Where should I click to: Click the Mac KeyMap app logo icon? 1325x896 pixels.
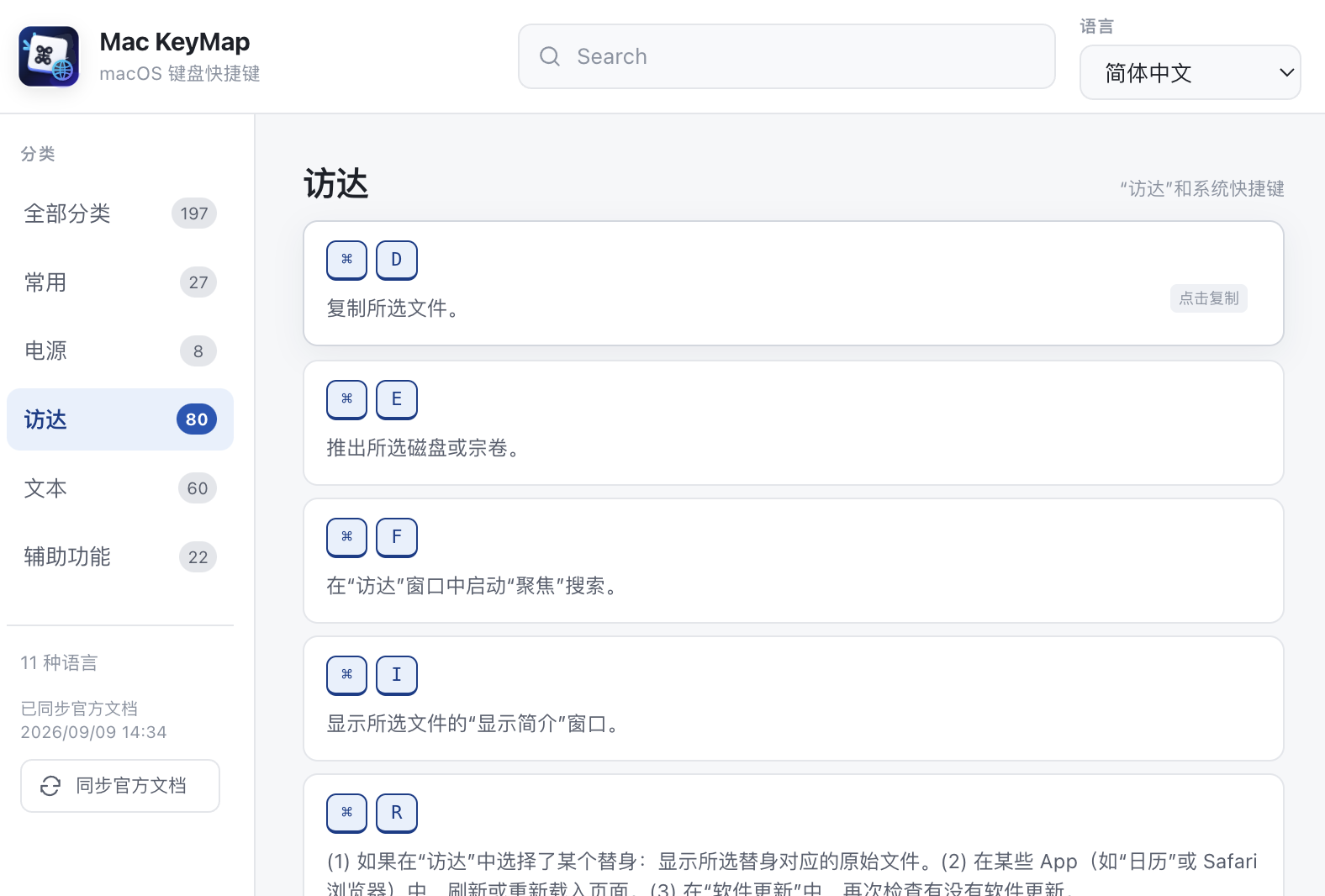click(49, 56)
